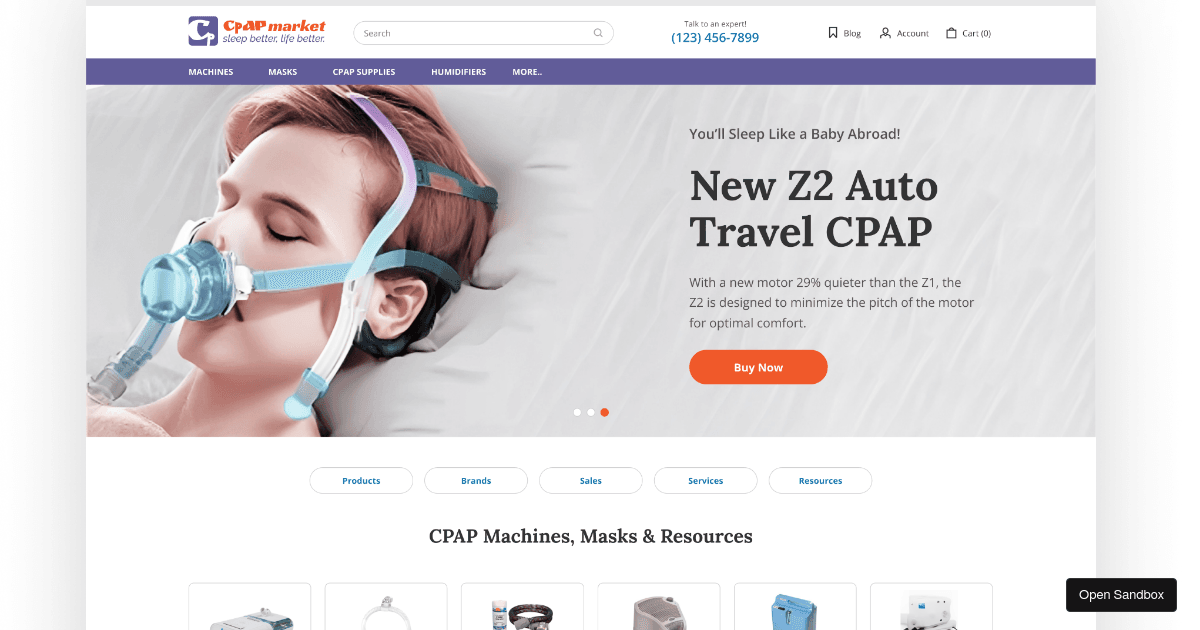Select the first carousel slide dot
Screen dimensions: 1200x630
[577, 412]
